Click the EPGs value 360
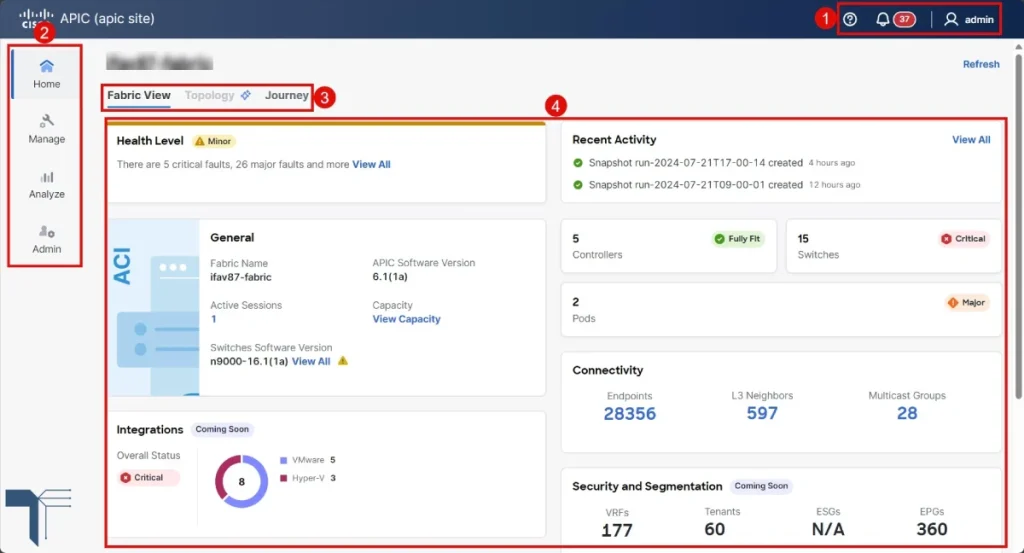 [932, 529]
